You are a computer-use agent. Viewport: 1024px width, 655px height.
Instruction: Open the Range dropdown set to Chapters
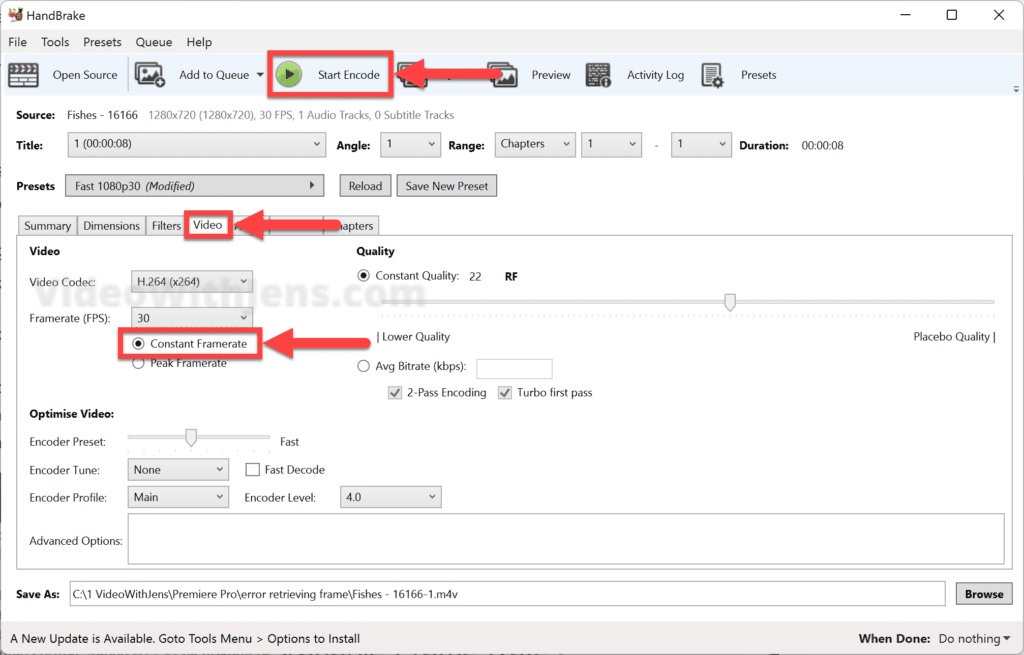(535, 144)
